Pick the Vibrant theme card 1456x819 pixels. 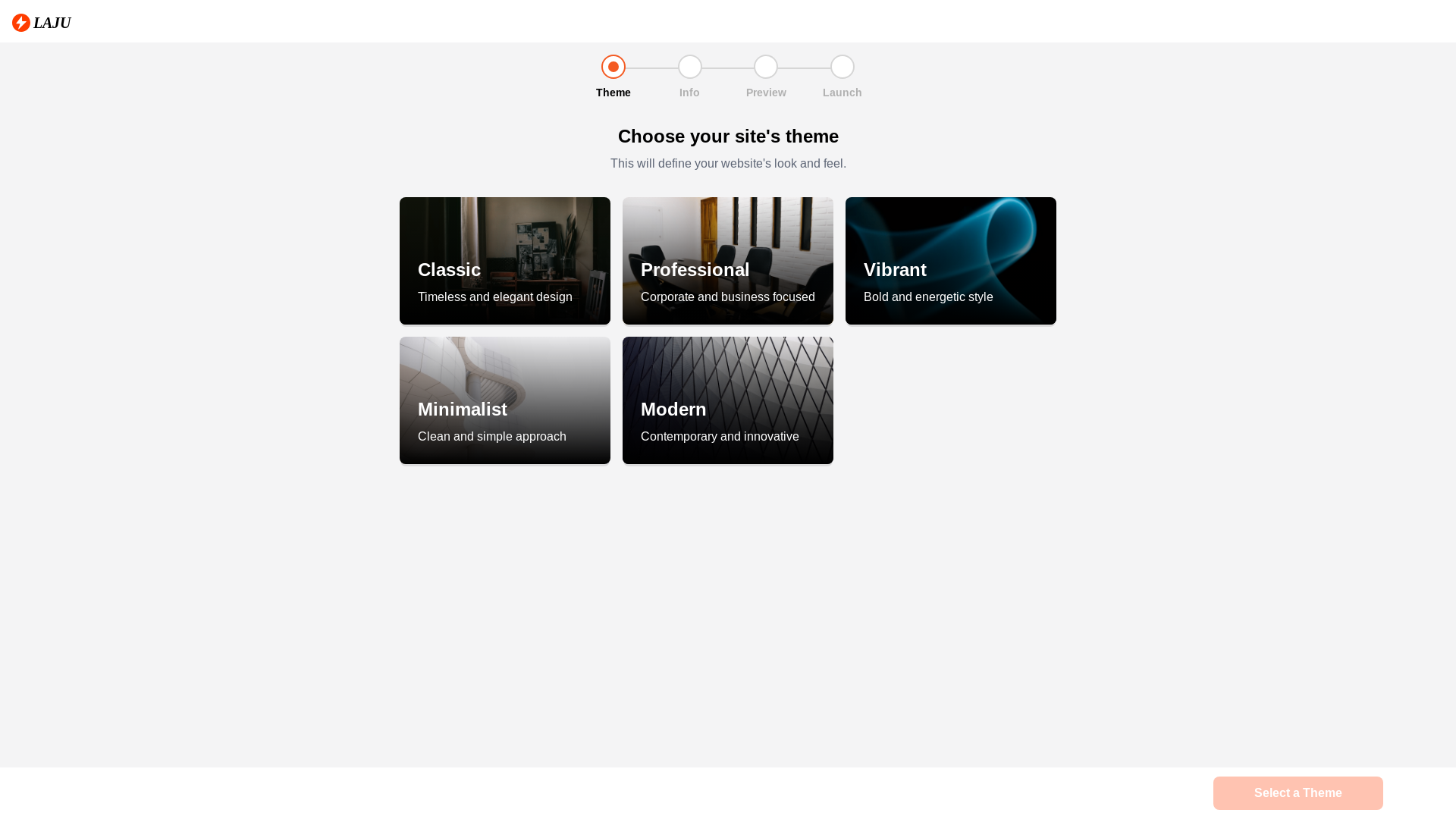pyautogui.click(x=951, y=261)
